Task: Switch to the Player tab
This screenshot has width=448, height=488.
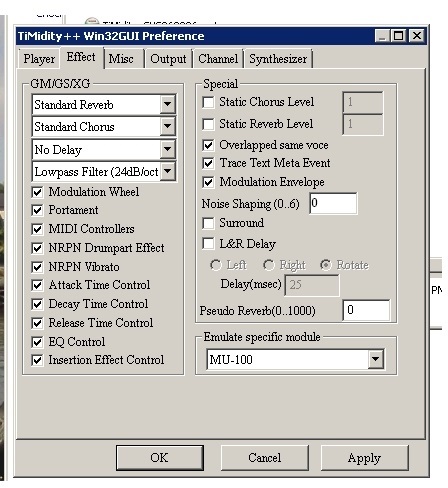Action: [x=39, y=59]
